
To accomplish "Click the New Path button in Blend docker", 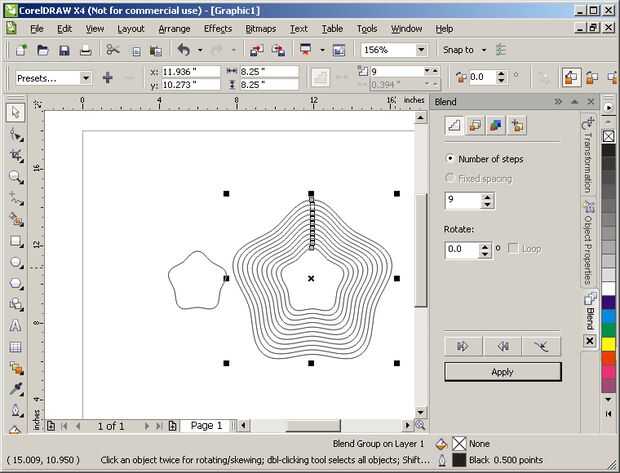I will tap(541, 346).
